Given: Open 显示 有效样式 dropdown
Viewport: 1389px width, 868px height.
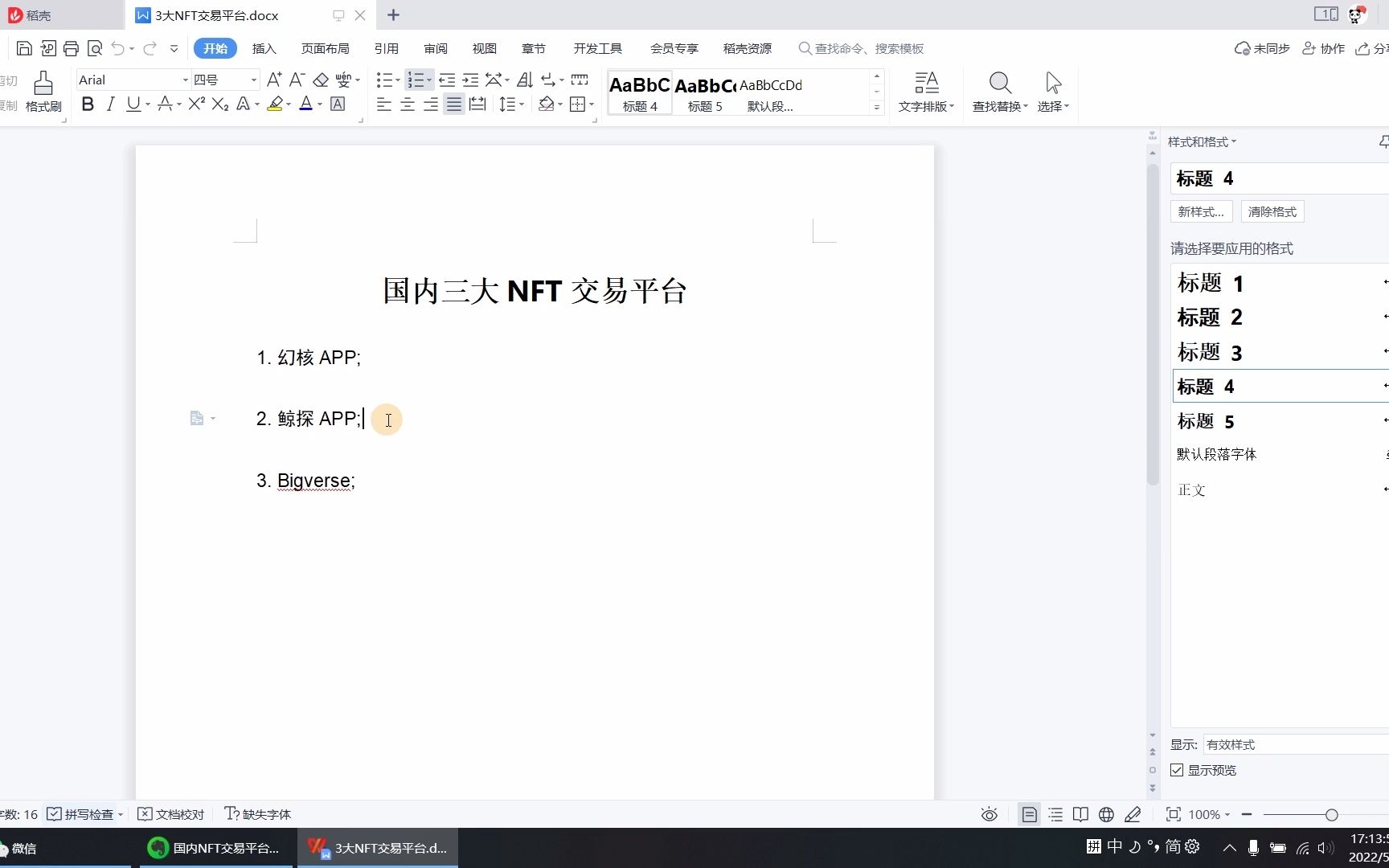Looking at the screenshot, I should tap(1296, 744).
